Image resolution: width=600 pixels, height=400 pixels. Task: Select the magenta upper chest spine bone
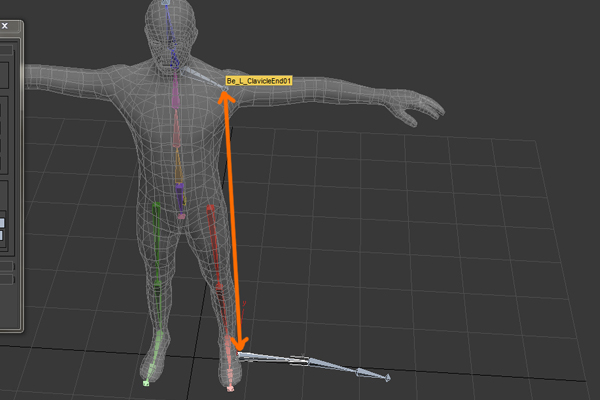175,90
